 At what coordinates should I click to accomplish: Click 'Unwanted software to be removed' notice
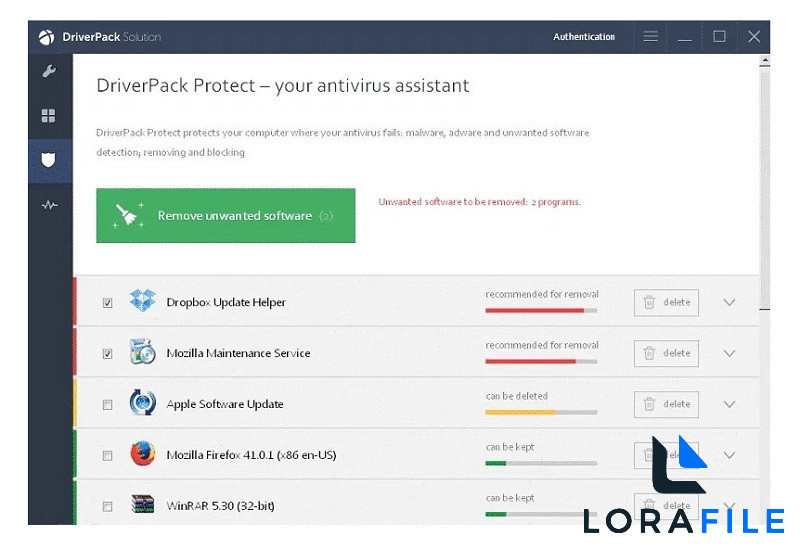click(x=480, y=202)
